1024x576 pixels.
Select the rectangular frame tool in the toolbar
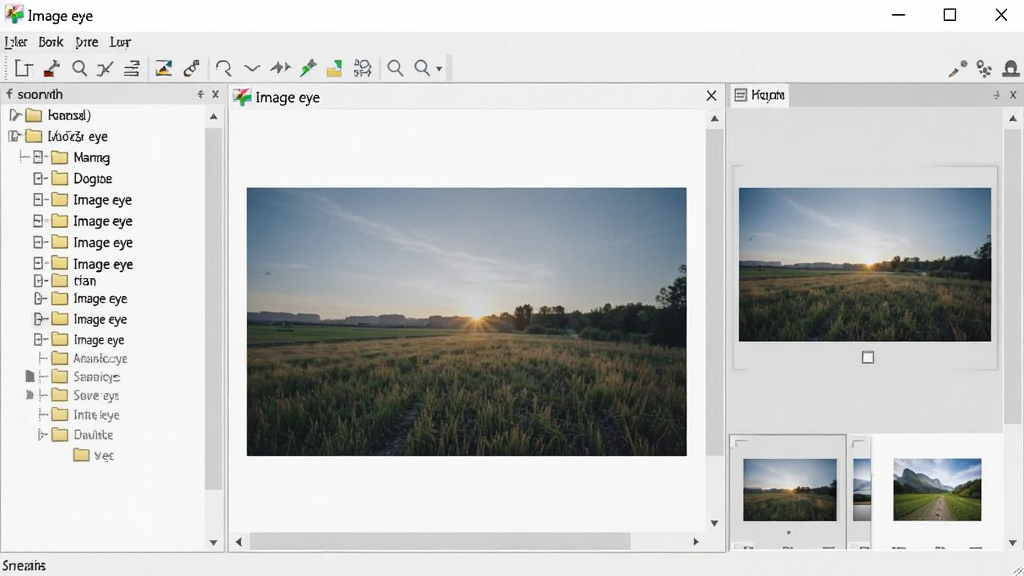pyautogui.click(x=24, y=69)
